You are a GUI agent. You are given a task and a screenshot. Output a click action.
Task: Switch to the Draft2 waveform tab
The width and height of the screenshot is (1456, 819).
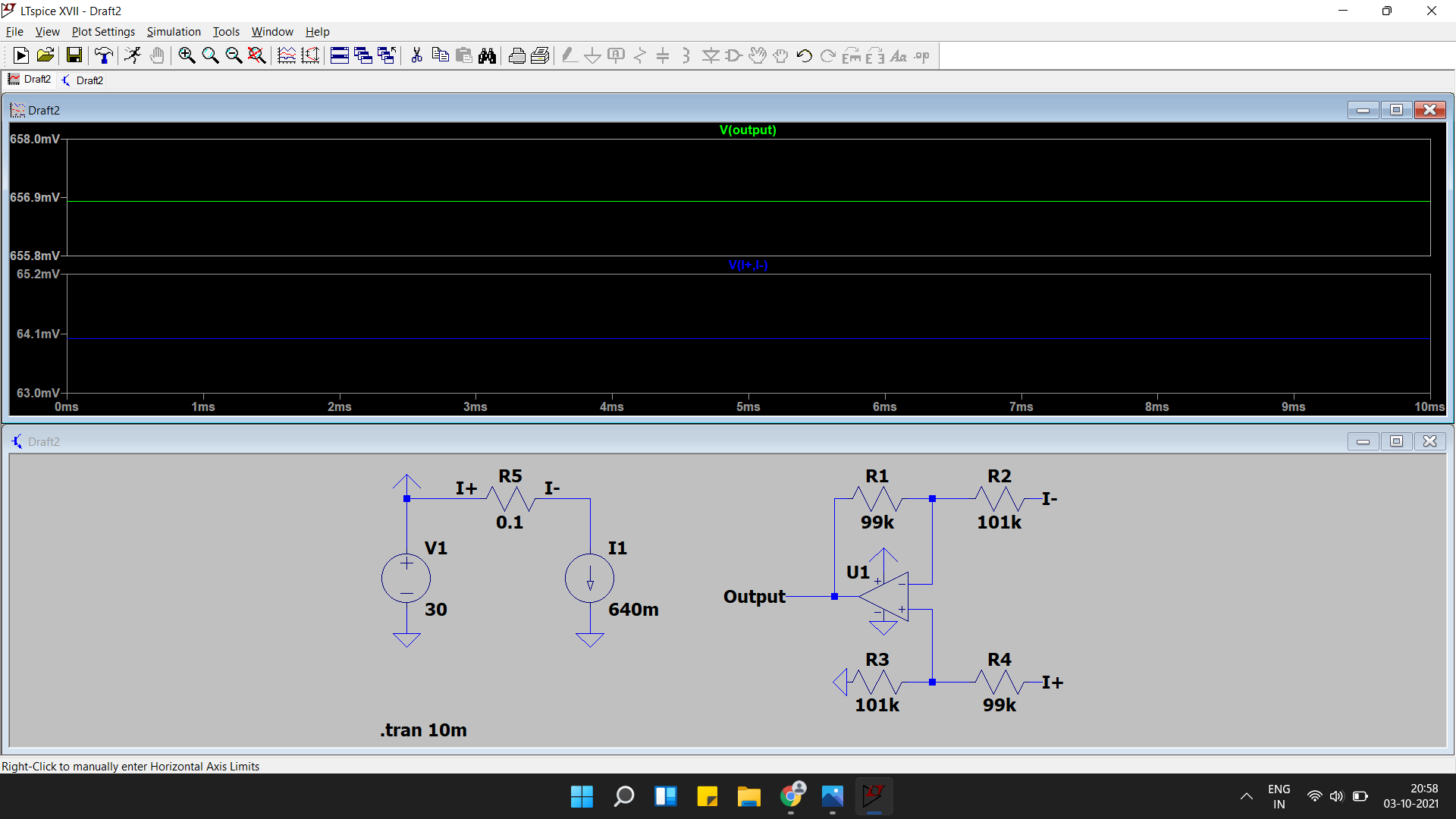tap(30, 80)
